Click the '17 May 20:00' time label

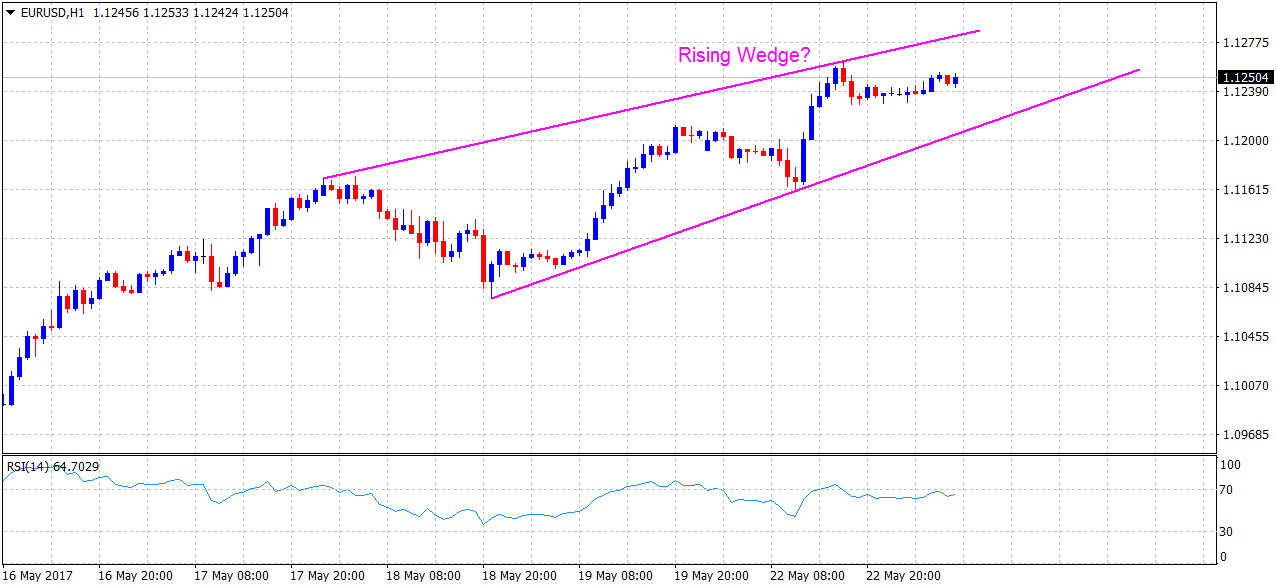[x=327, y=576]
